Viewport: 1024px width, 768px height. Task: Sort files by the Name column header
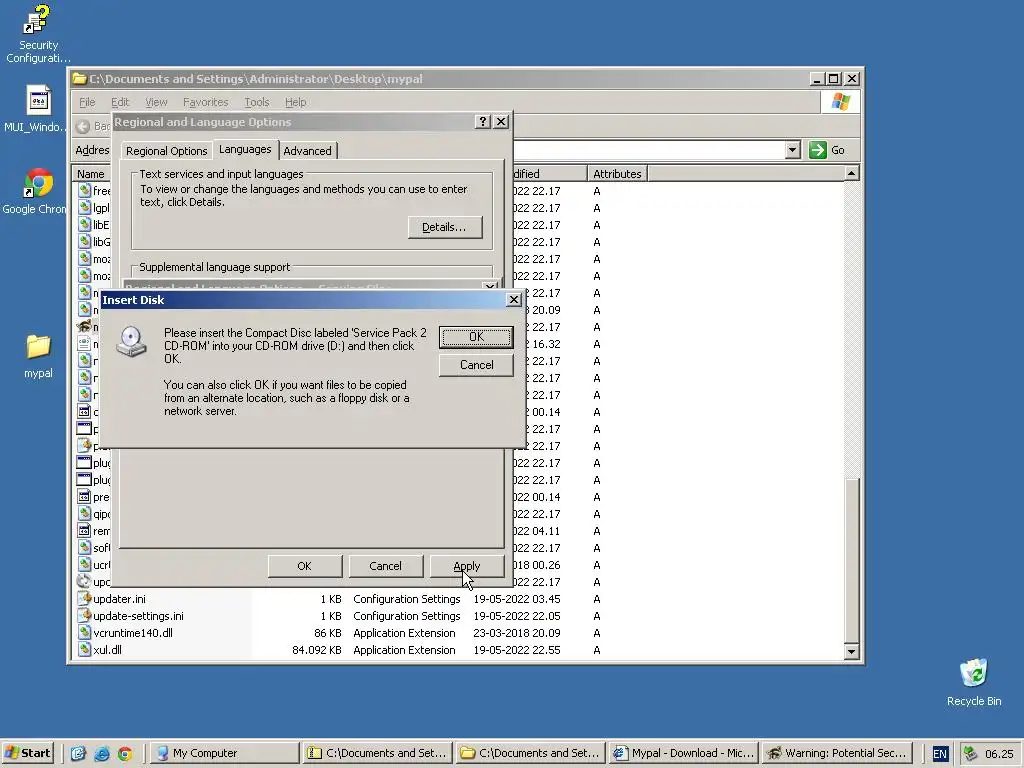pyautogui.click(x=91, y=174)
